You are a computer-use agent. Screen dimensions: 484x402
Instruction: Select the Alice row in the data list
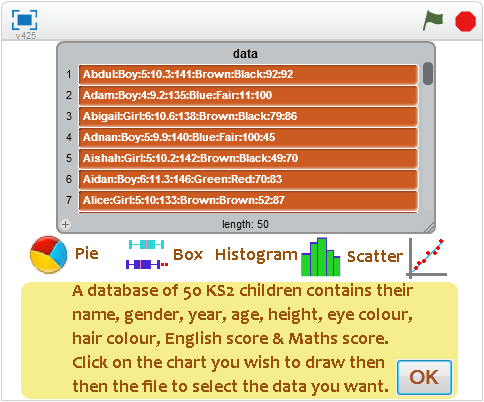click(x=248, y=200)
